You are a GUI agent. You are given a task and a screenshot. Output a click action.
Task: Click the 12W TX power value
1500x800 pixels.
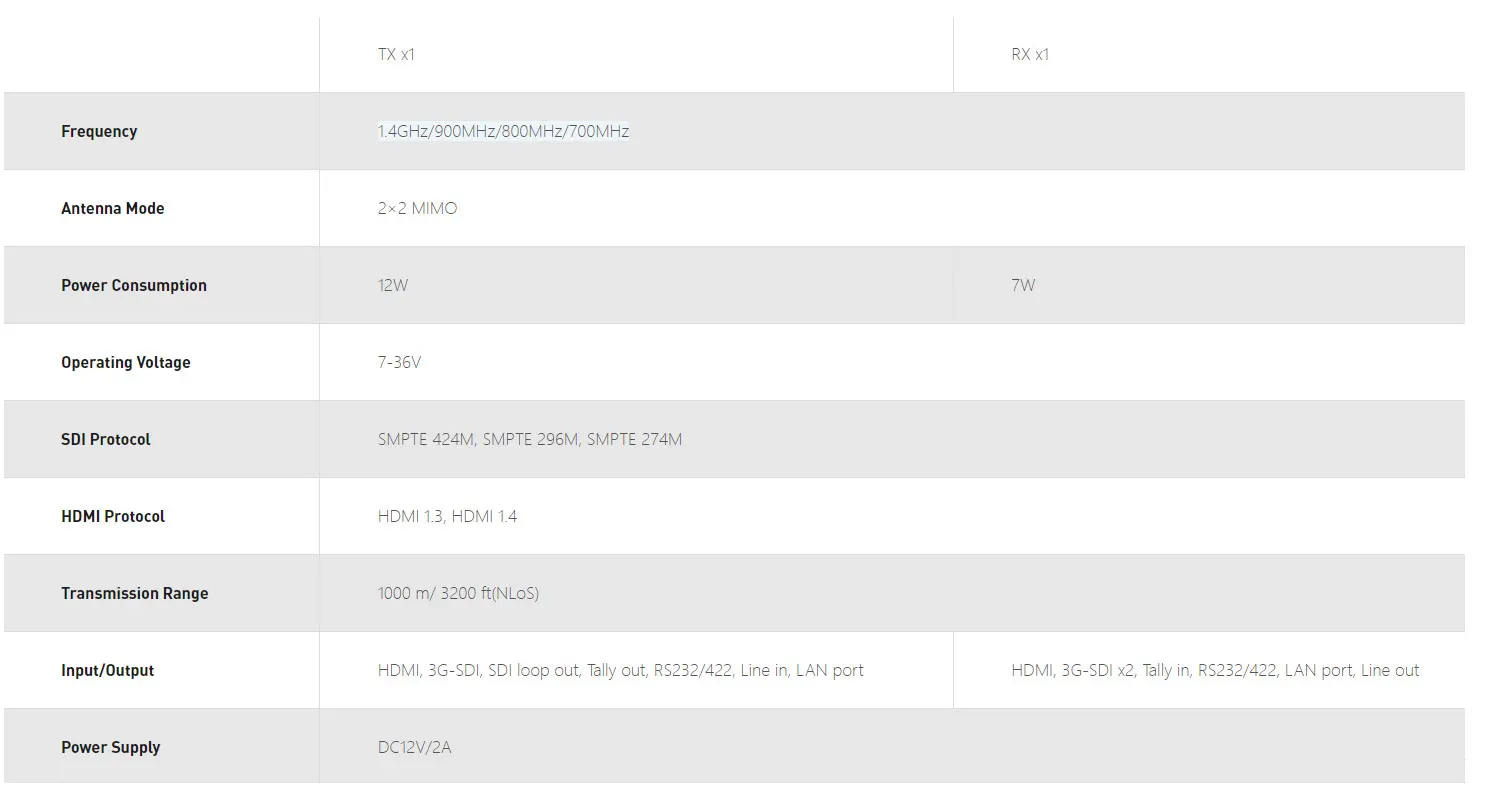pos(393,285)
